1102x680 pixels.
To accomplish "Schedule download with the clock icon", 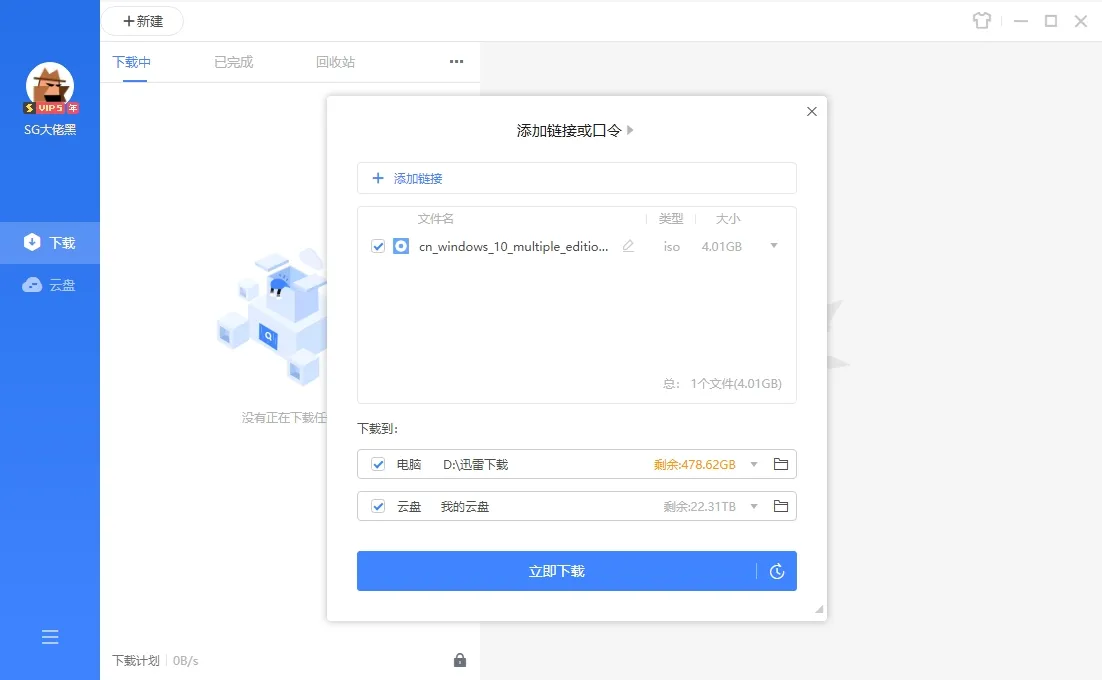I will (777, 571).
